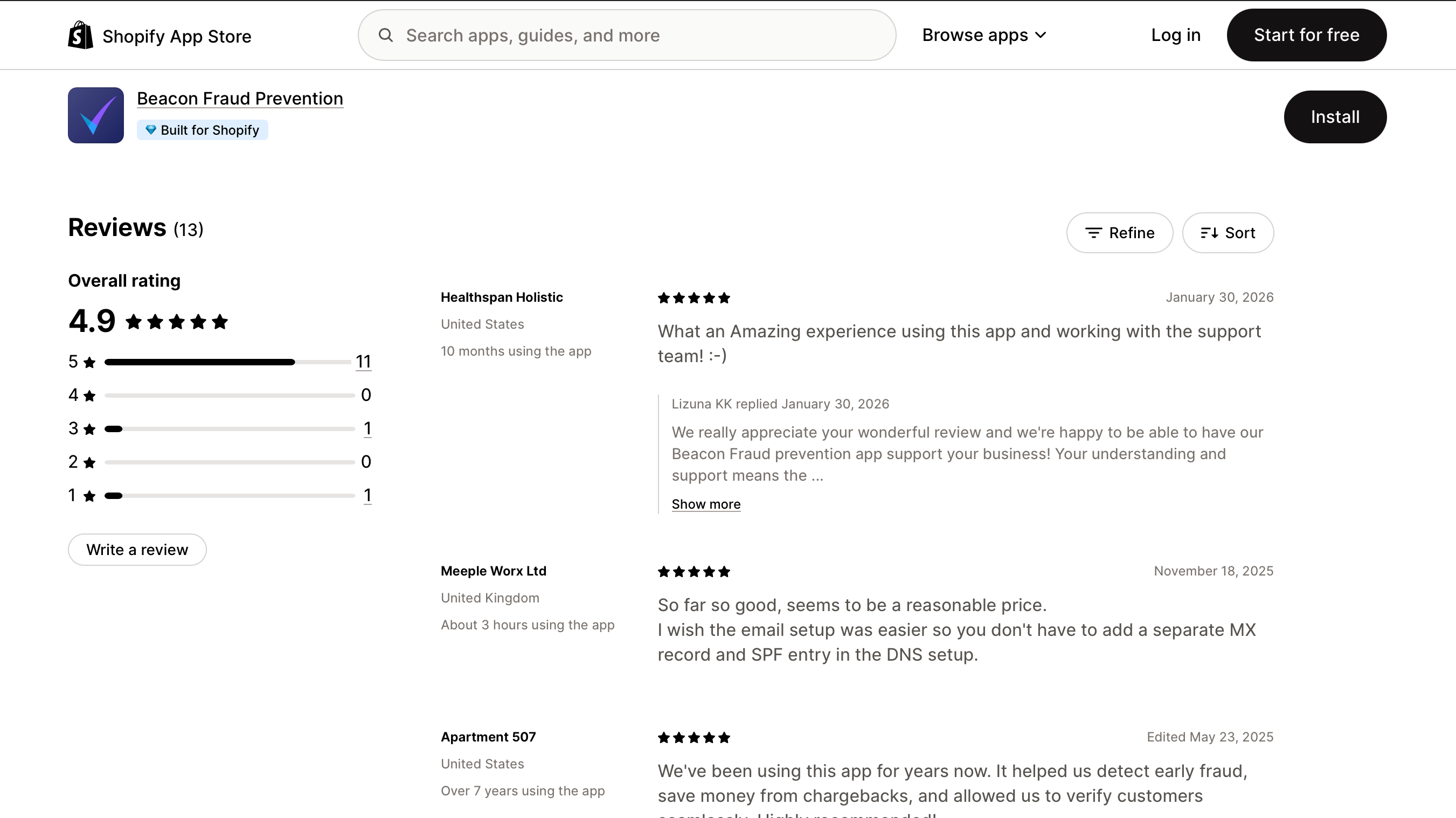Click the Write a review button
Viewport: 1456px width, 818px height.
[137, 550]
